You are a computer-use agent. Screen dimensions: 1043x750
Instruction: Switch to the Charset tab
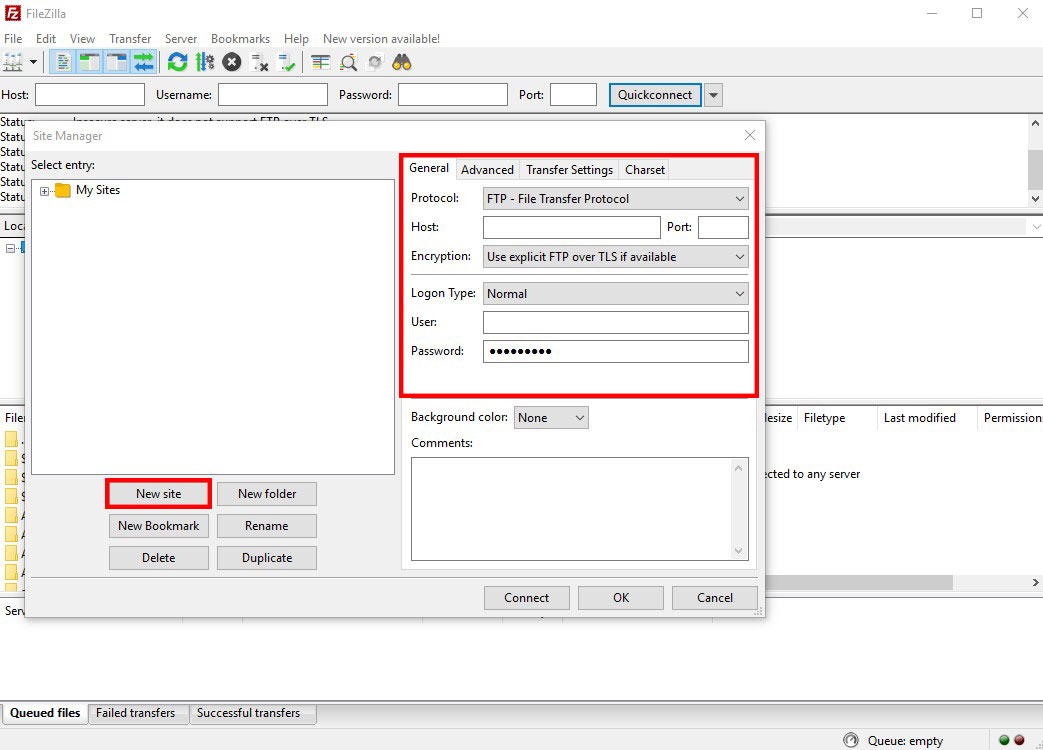coord(645,170)
